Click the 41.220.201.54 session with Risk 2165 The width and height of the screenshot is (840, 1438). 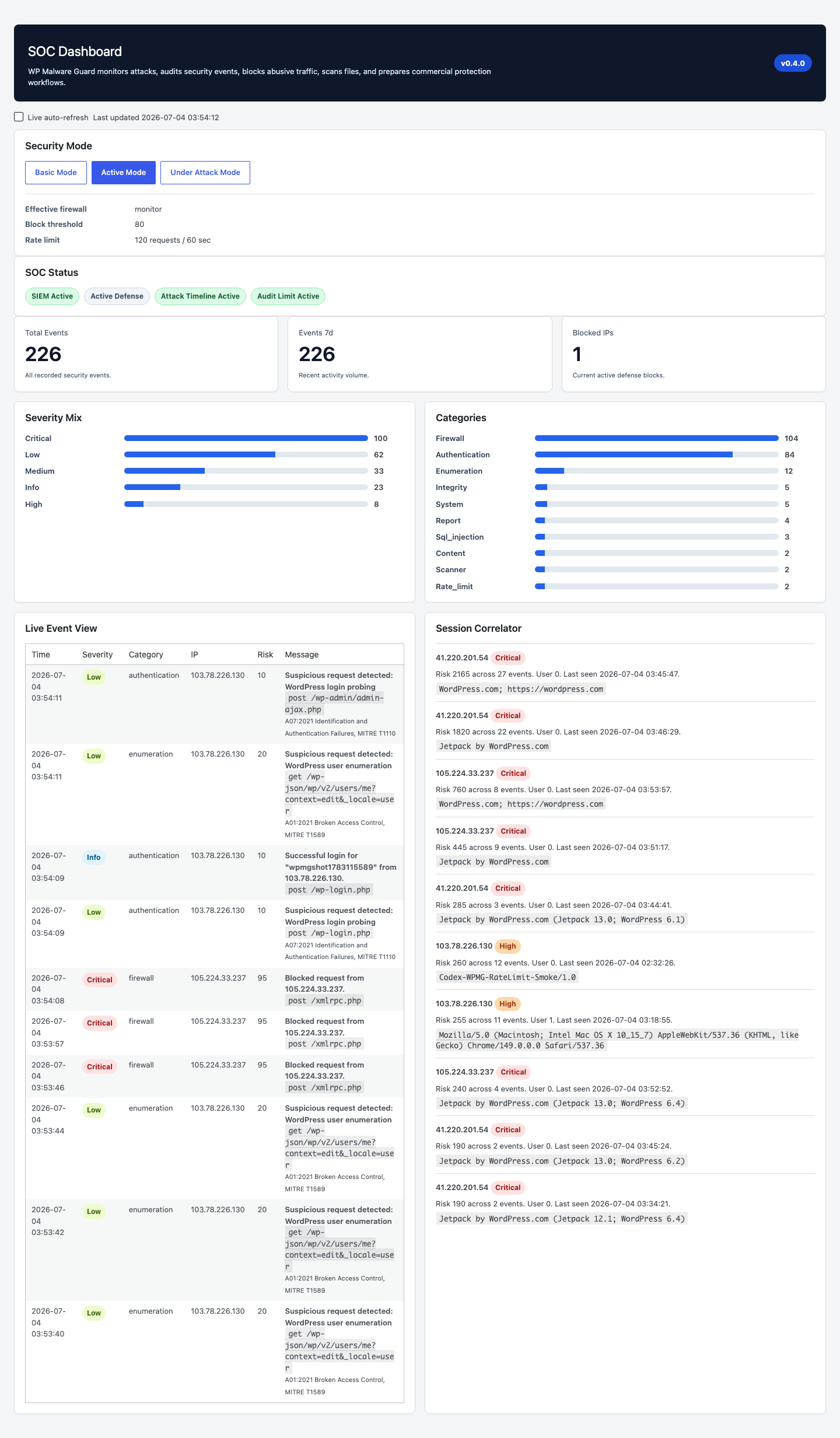(x=625, y=673)
